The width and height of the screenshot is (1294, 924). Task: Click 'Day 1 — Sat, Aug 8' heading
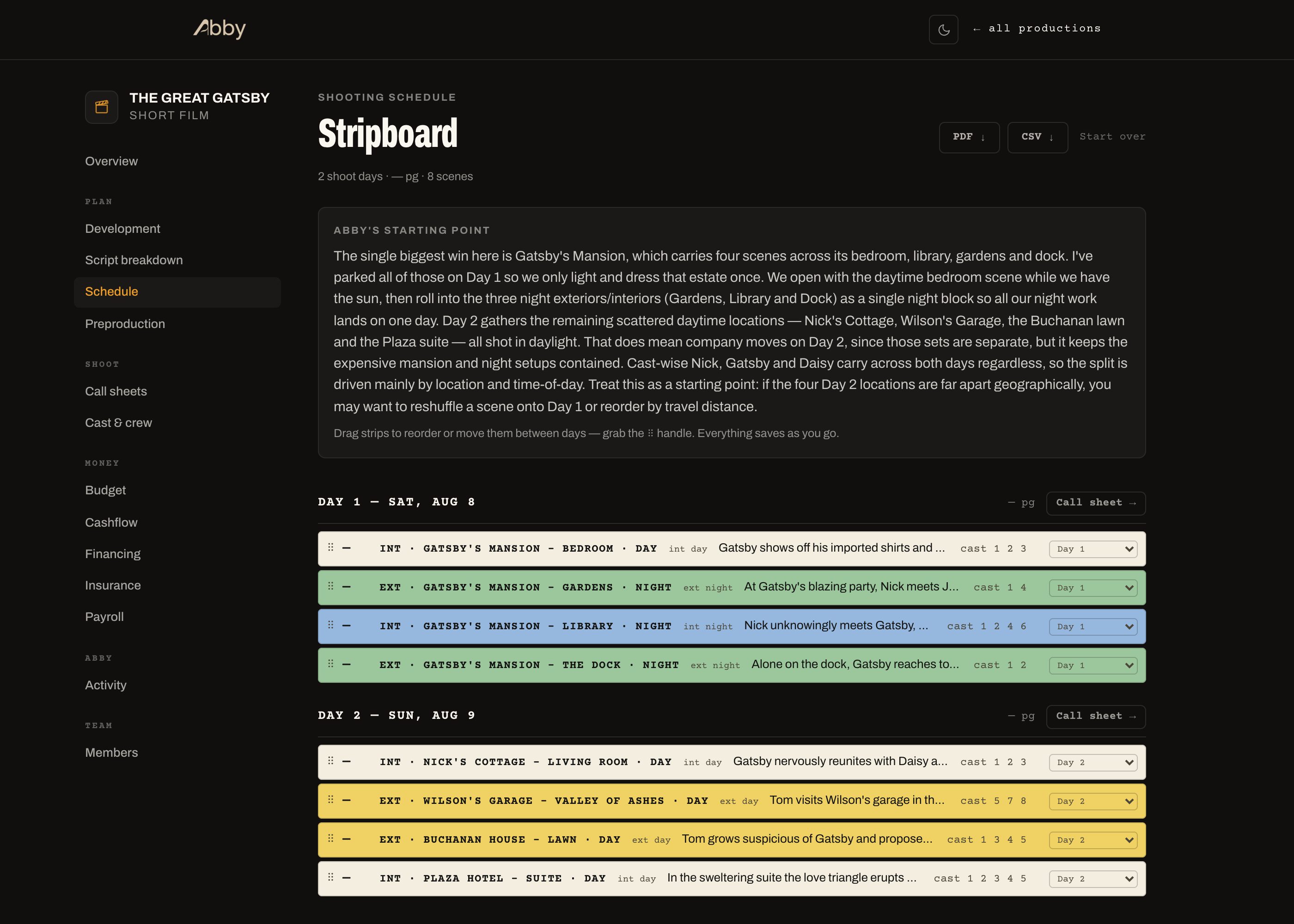(x=397, y=502)
